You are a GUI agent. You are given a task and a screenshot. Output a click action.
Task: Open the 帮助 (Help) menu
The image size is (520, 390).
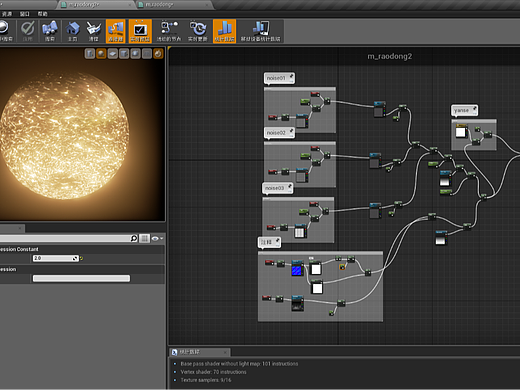pyautogui.click(x=42, y=14)
